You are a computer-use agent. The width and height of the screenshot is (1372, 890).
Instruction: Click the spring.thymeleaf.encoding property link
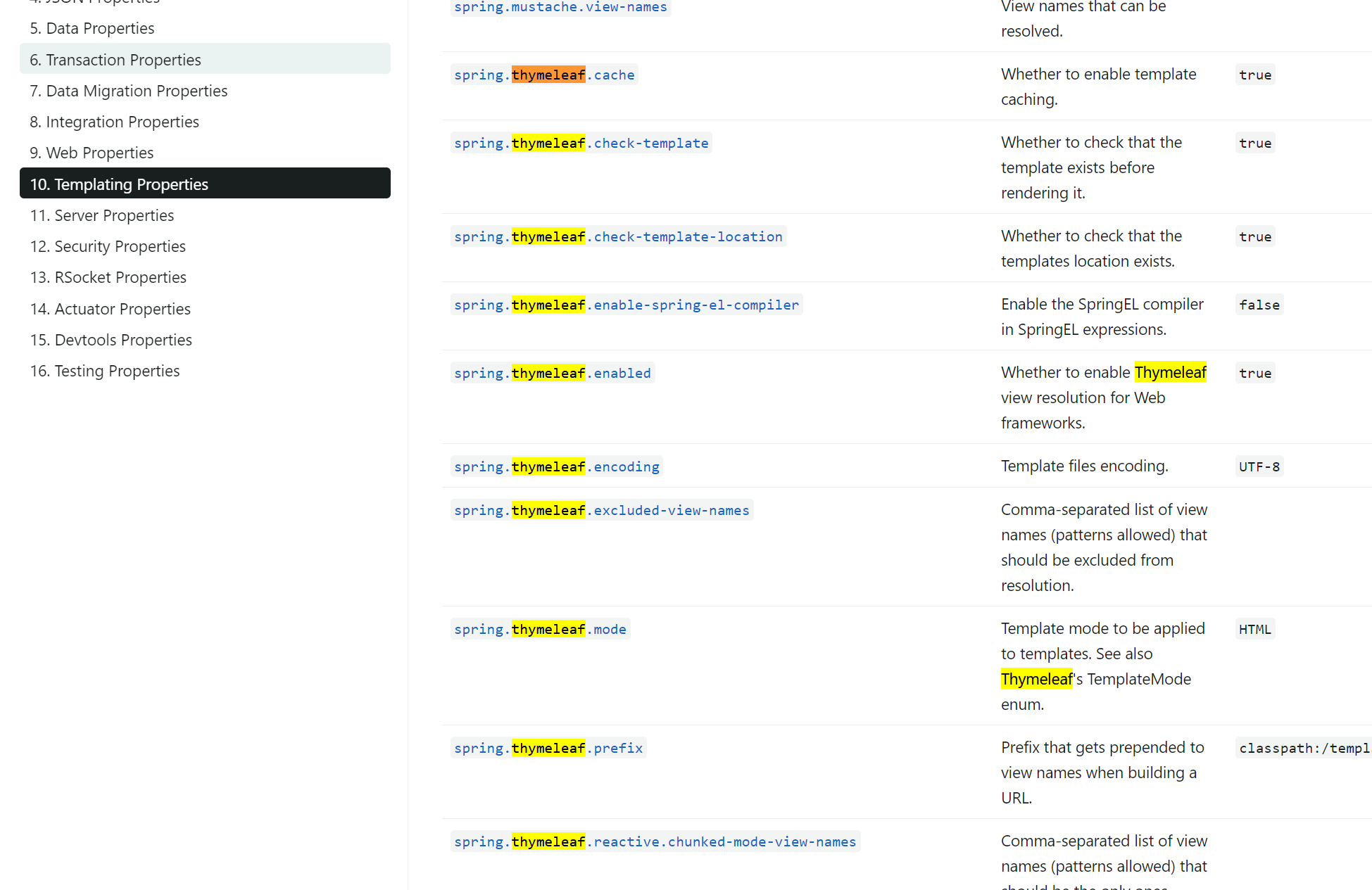pos(557,466)
